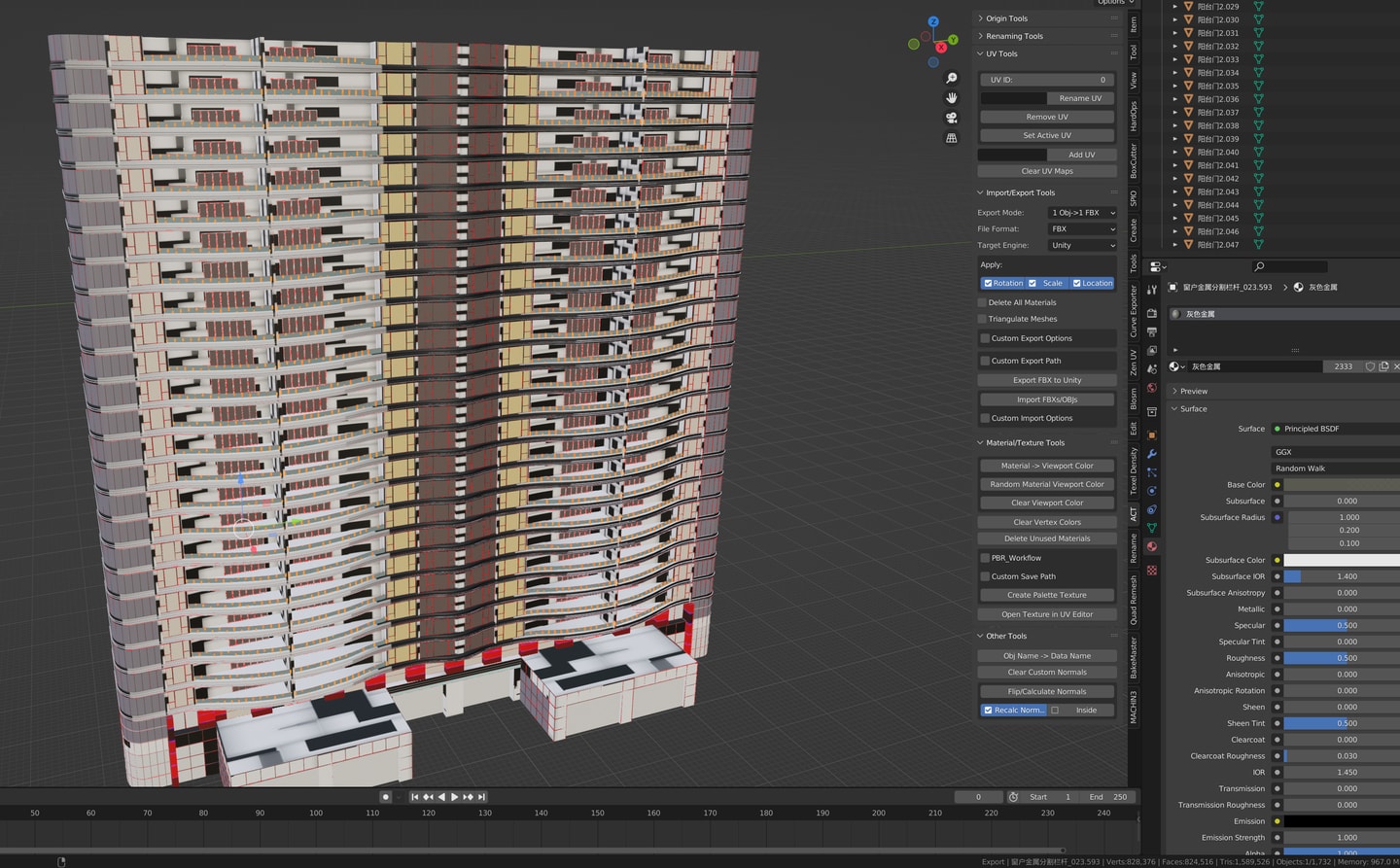Click the use preview range clock icon

pos(1013,797)
